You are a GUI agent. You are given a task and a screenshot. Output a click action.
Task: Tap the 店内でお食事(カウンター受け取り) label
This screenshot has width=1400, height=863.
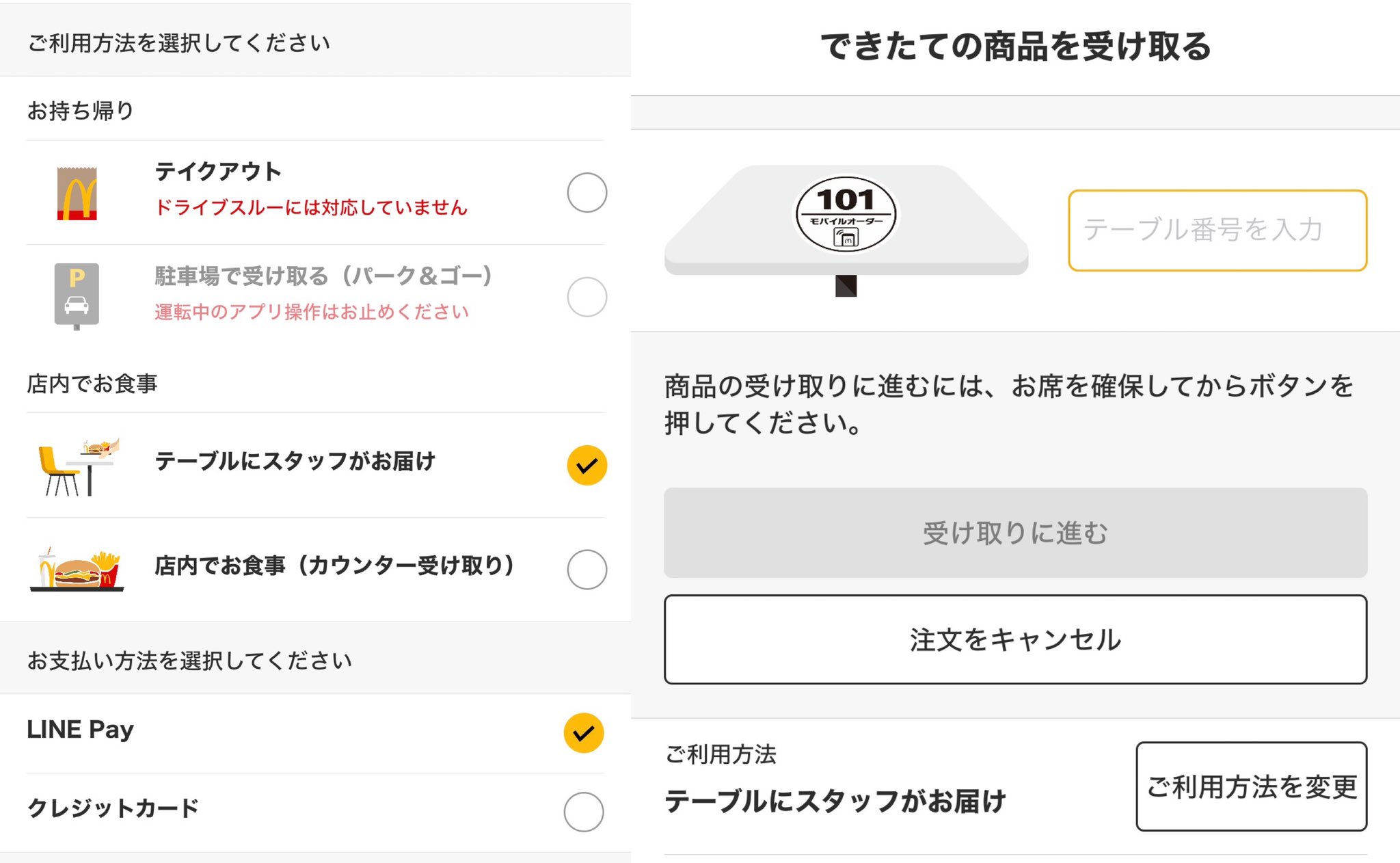click(x=334, y=566)
